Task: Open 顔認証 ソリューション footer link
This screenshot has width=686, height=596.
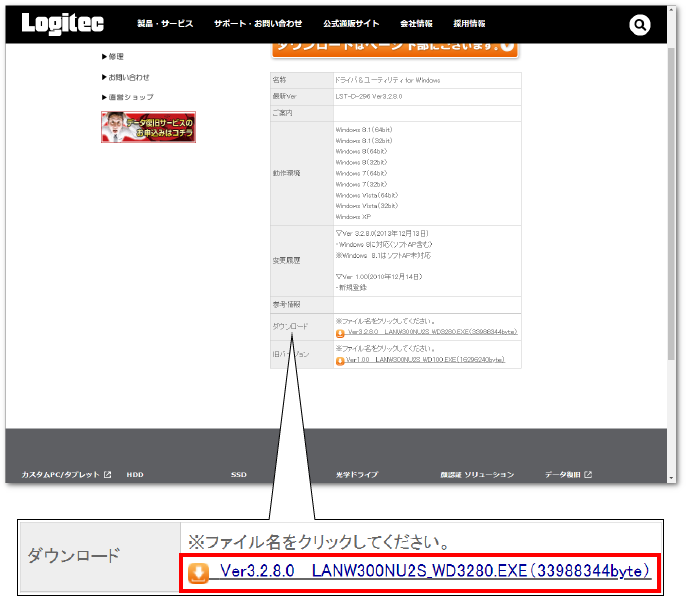Action: coord(477,474)
